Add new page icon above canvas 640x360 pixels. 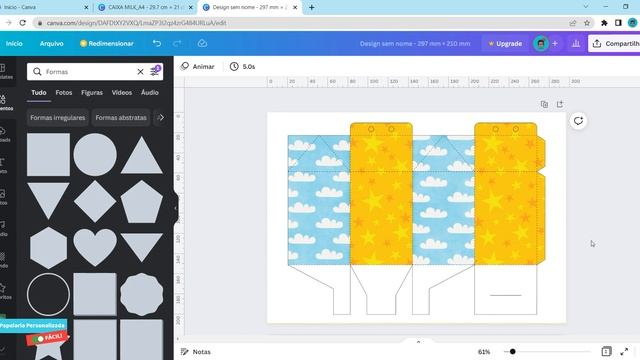click(x=560, y=104)
